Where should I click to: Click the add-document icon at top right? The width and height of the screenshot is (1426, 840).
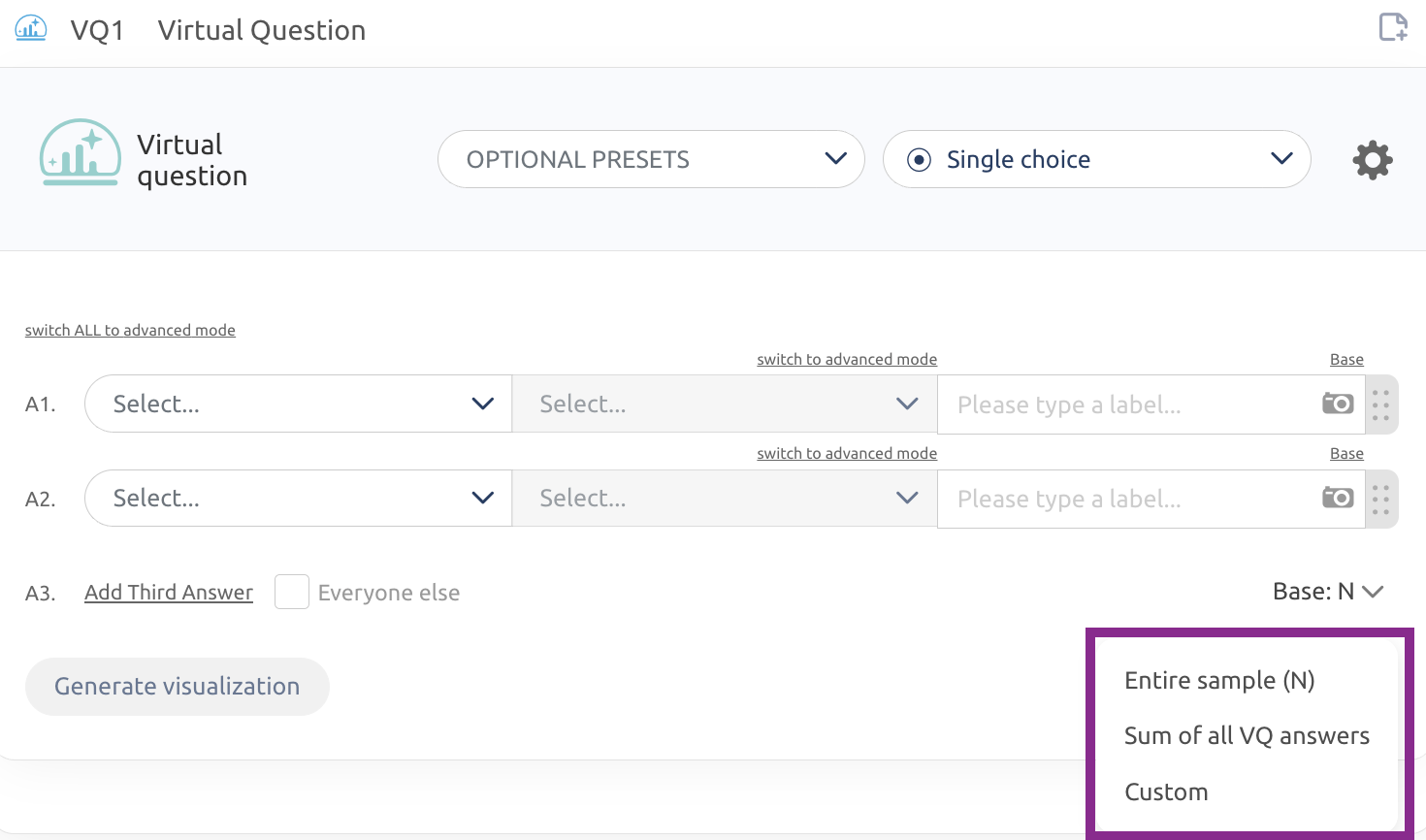(x=1393, y=27)
